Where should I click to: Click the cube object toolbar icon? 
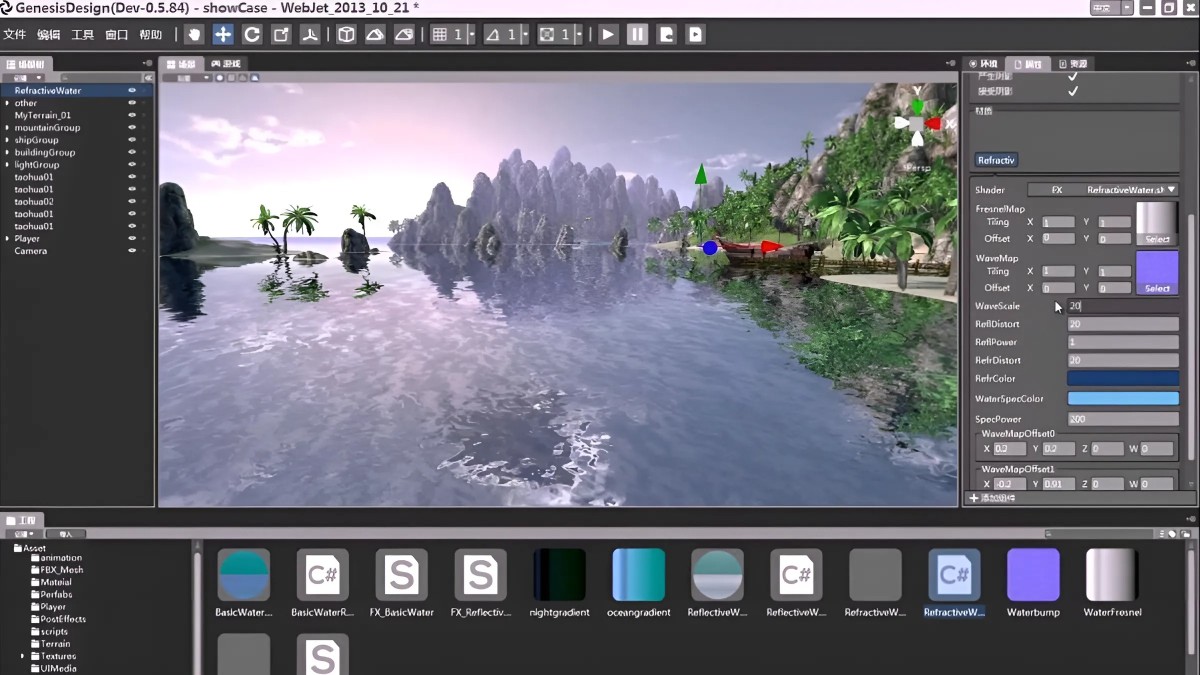(346, 35)
